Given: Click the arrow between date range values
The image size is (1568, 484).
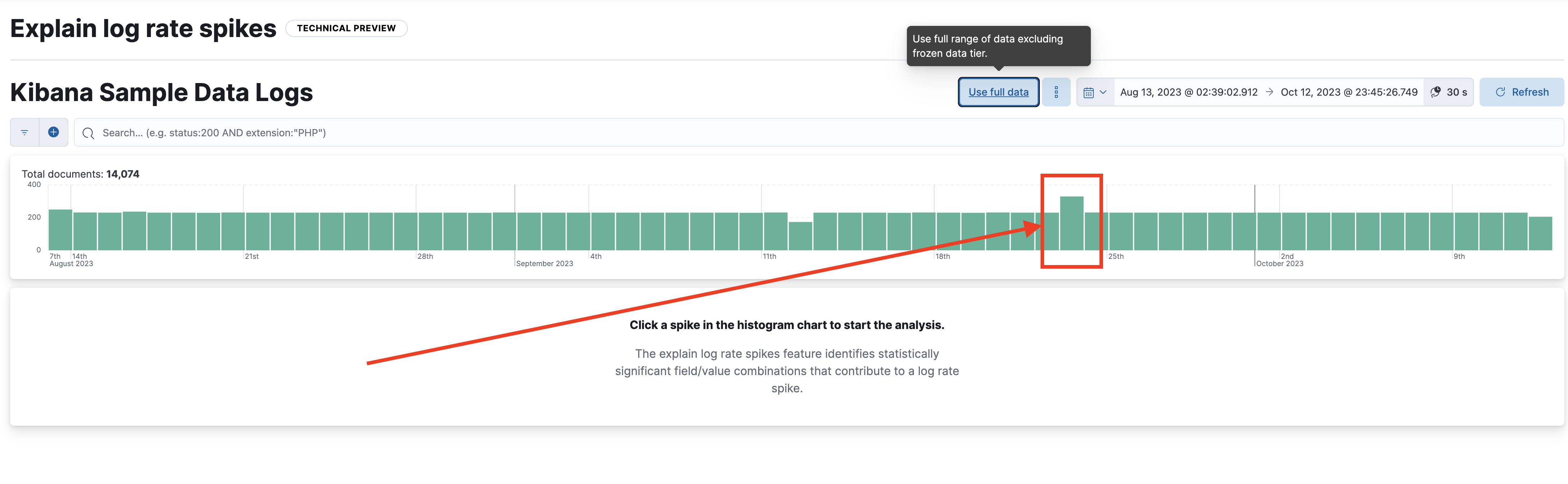Looking at the screenshot, I should click(1269, 92).
